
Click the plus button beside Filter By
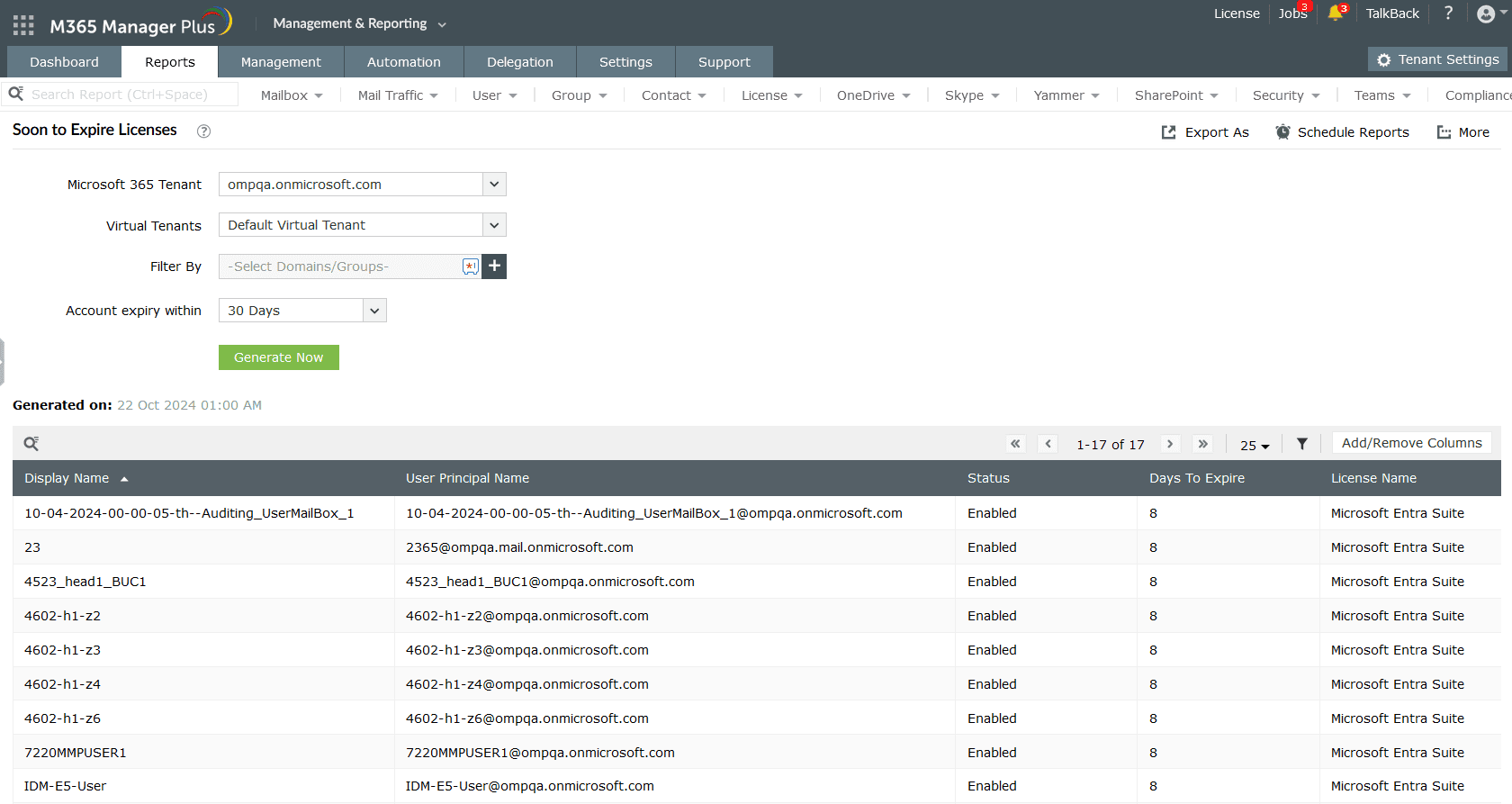tap(494, 266)
